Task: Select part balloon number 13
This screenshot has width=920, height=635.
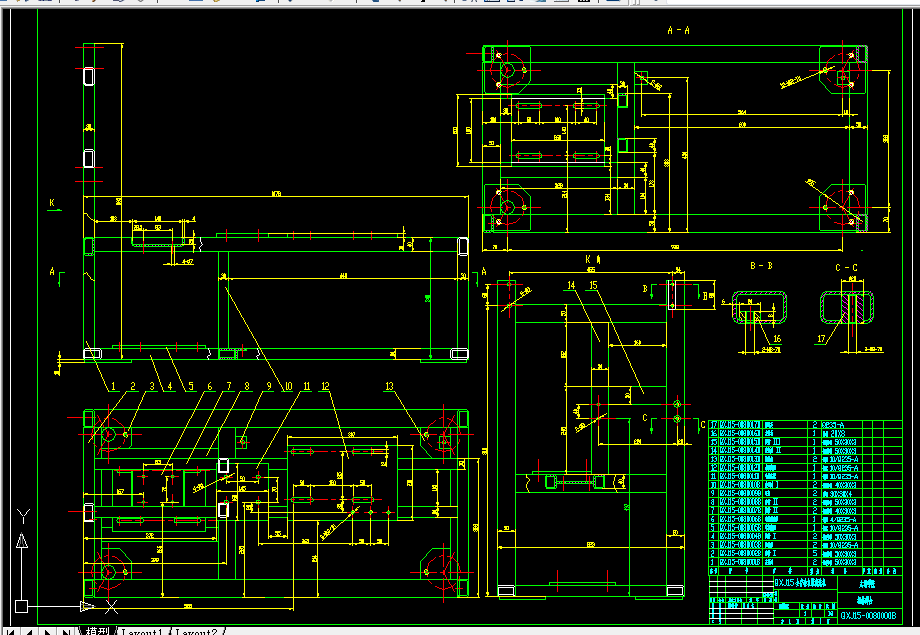Action: coord(389,386)
